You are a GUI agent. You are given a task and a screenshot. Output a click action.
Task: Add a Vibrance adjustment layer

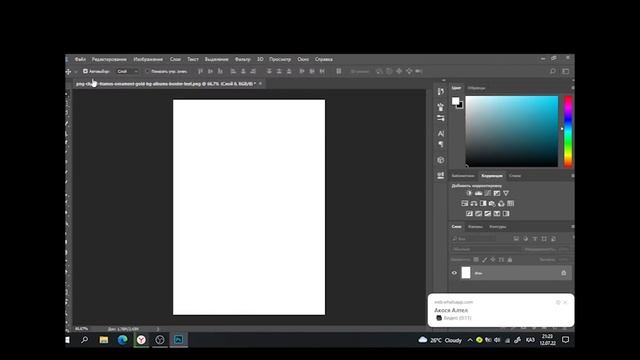[x=506, y=193]
